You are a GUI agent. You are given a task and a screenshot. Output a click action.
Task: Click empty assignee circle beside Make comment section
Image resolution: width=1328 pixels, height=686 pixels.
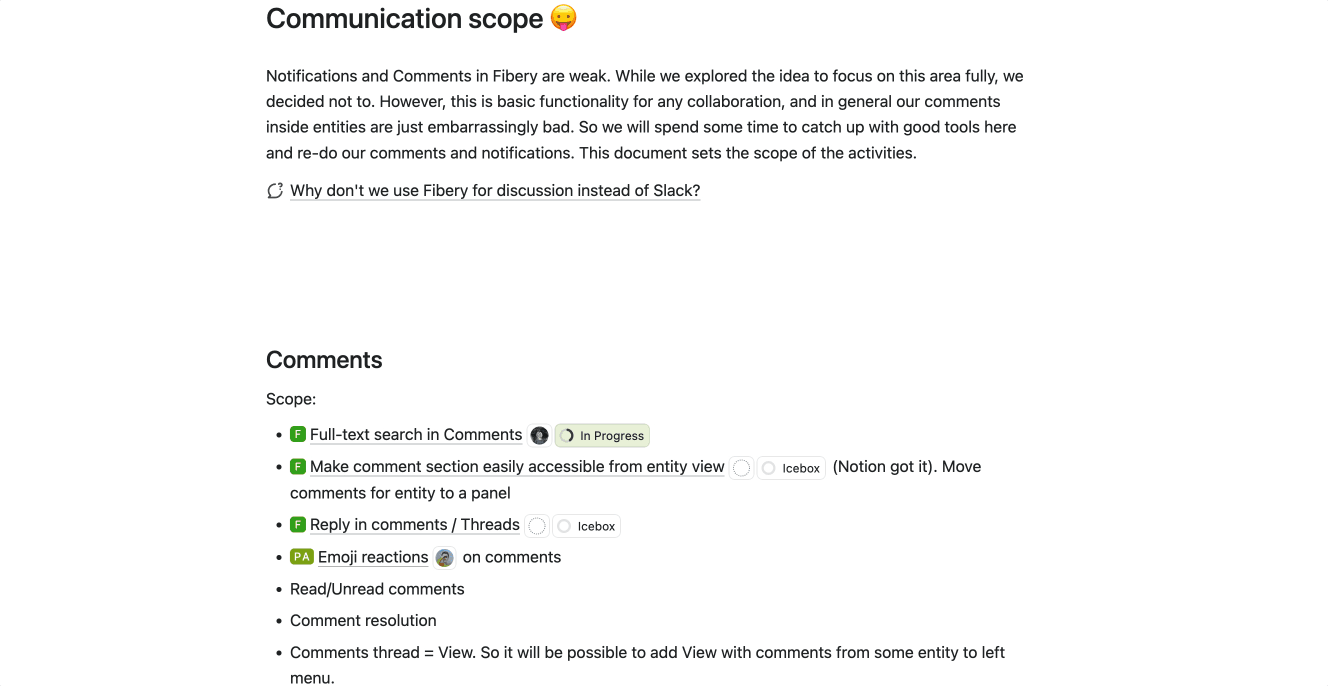pos(741,467)
